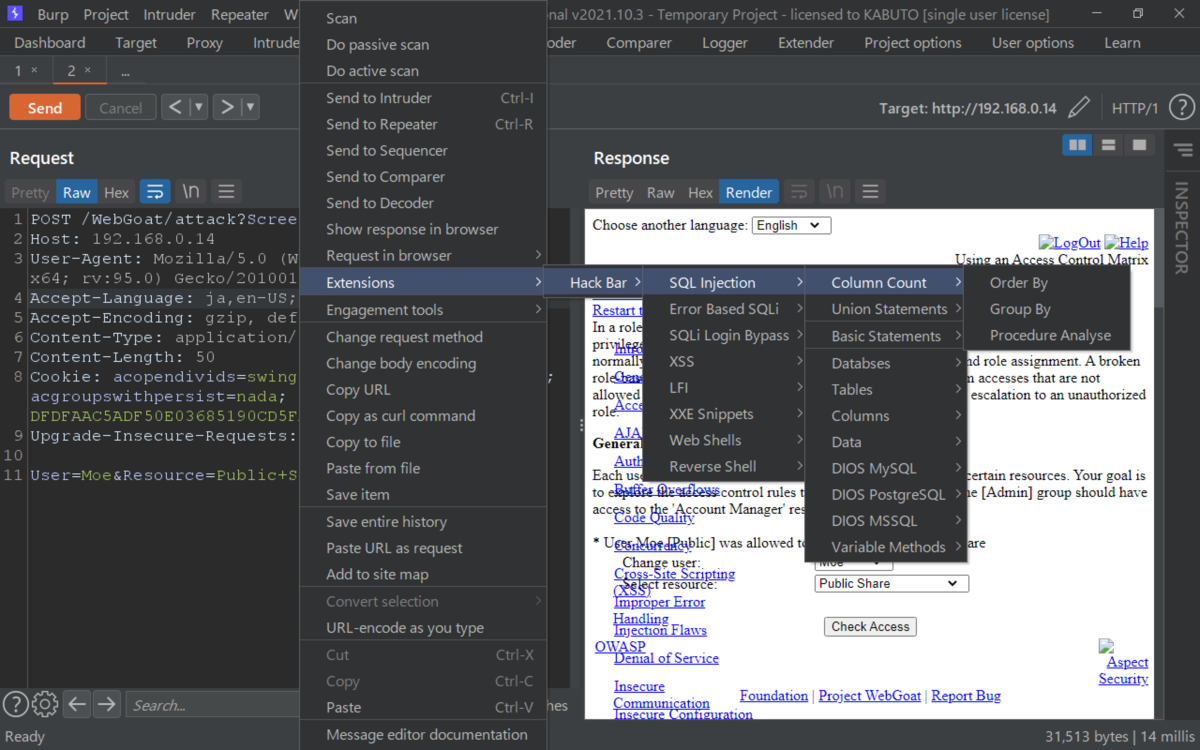Expand Request in browser submenu

[423, 255]
